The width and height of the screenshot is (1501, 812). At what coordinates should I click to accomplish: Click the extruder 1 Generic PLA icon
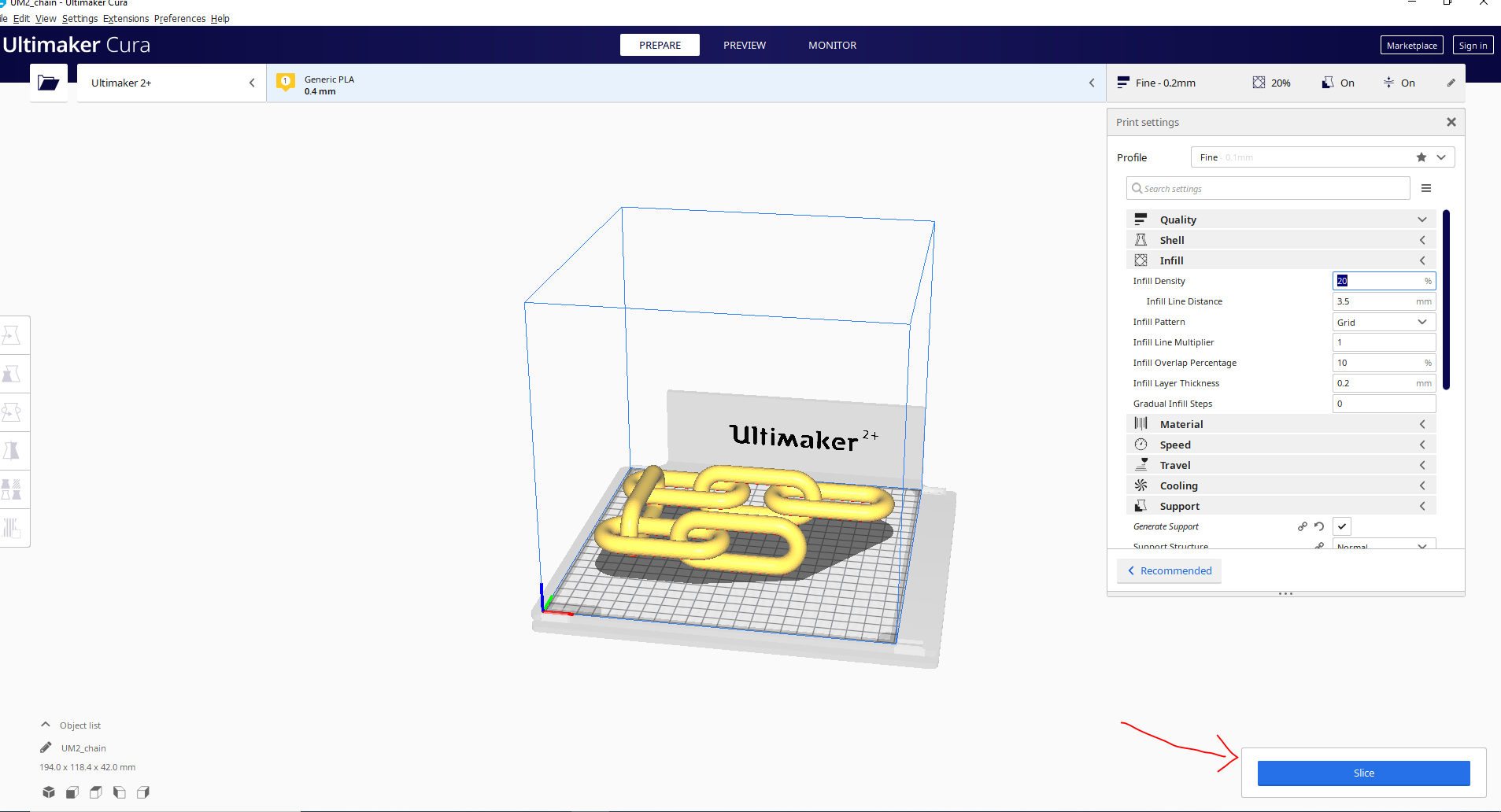(286, 82)
